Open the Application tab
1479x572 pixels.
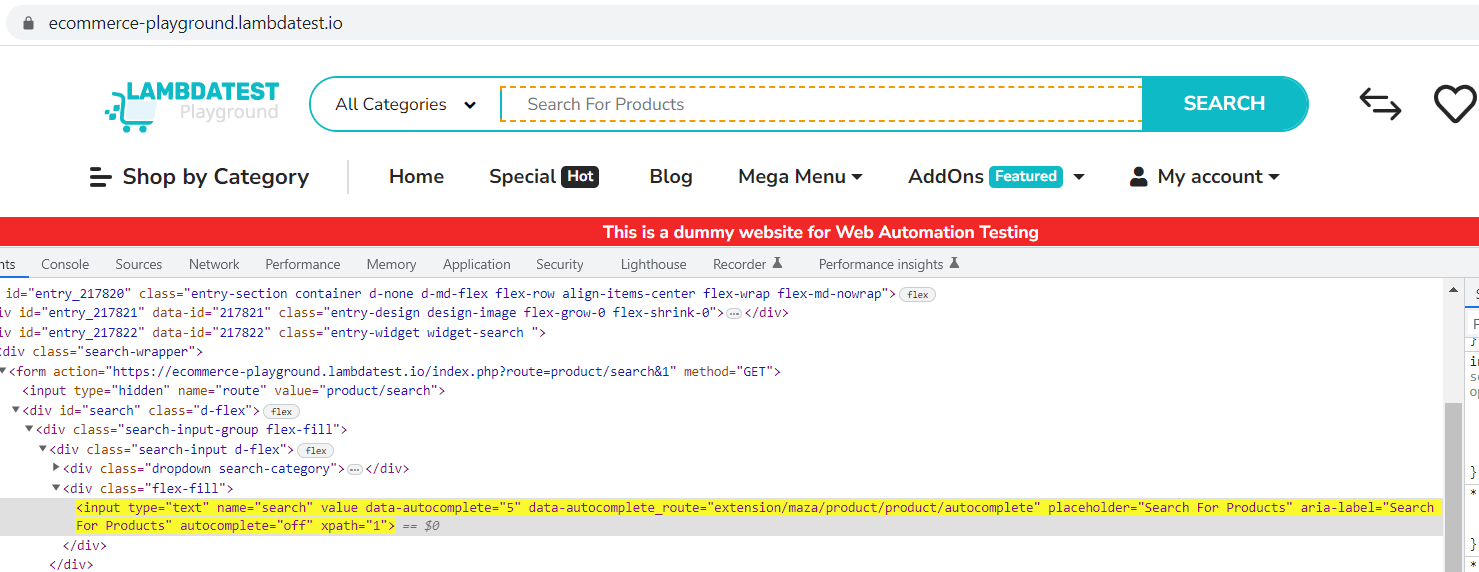(477, 264)
